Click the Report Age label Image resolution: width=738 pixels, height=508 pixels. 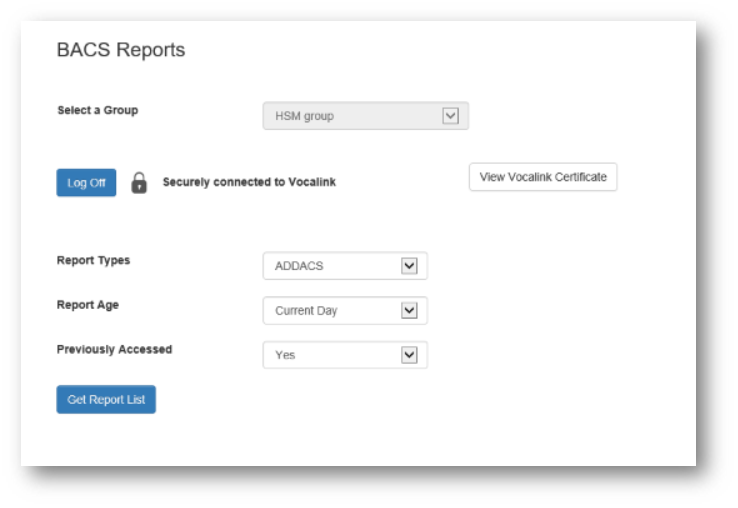[87, 305]
